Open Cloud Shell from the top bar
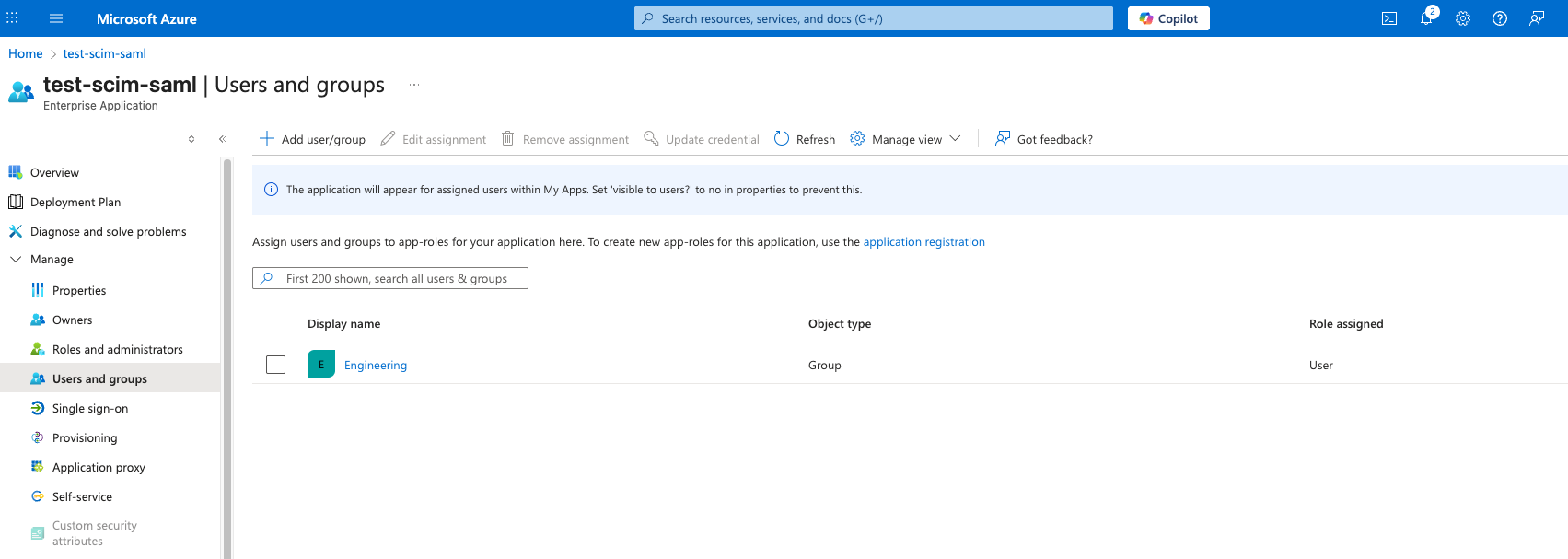Image resolution: width=1568 pixels, height=559 pixels. [x=1389, y=18]
